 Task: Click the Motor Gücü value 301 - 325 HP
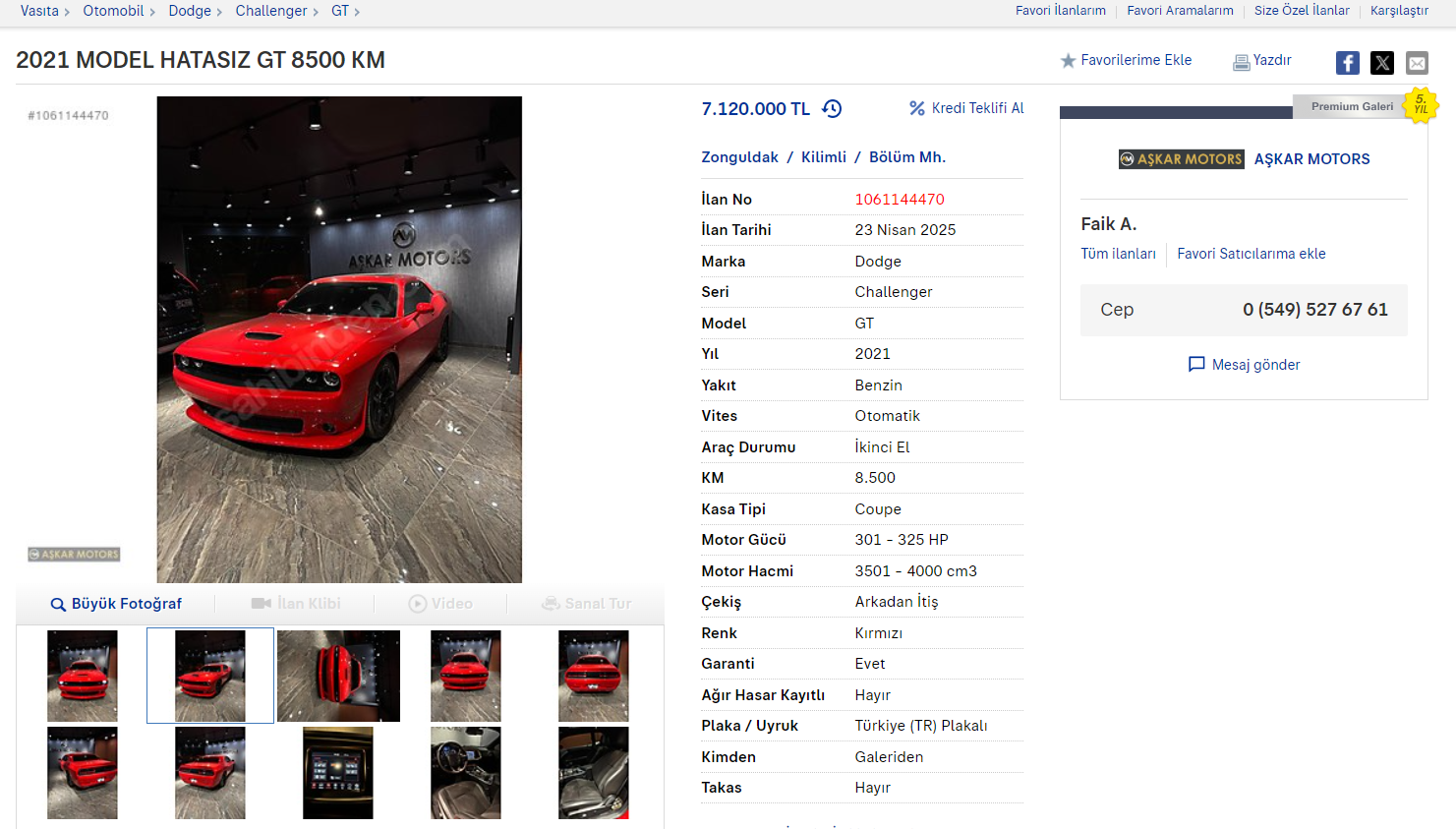[902, 540]
